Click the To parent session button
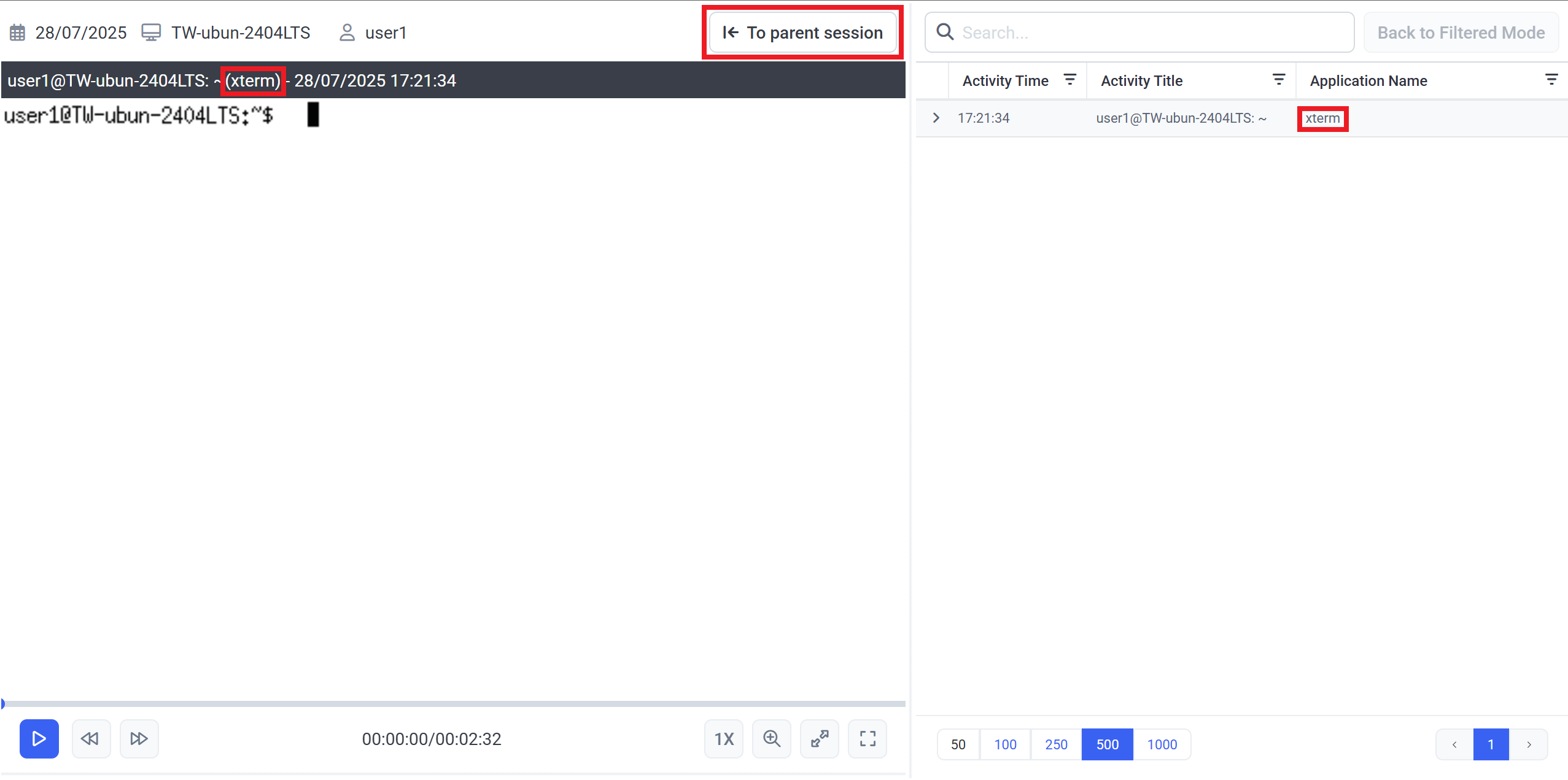Image resolution: width=1568 pixels, height=780 pixels. pyautogui.click(x=802, y=33)
